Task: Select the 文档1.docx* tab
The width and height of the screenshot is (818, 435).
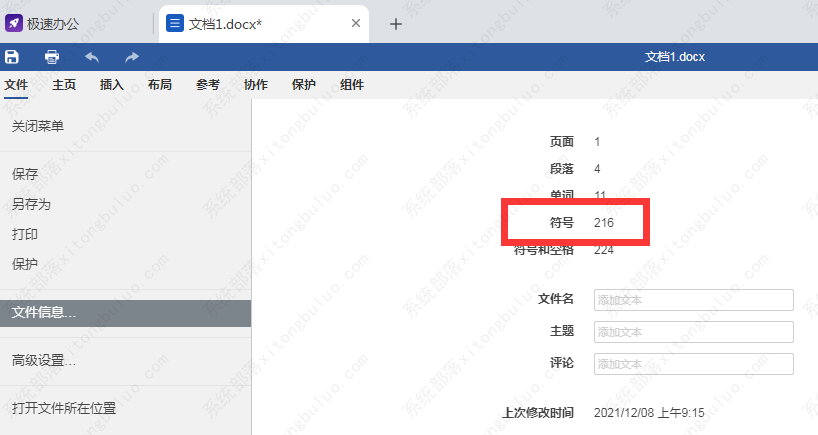Action: point(264,24)
